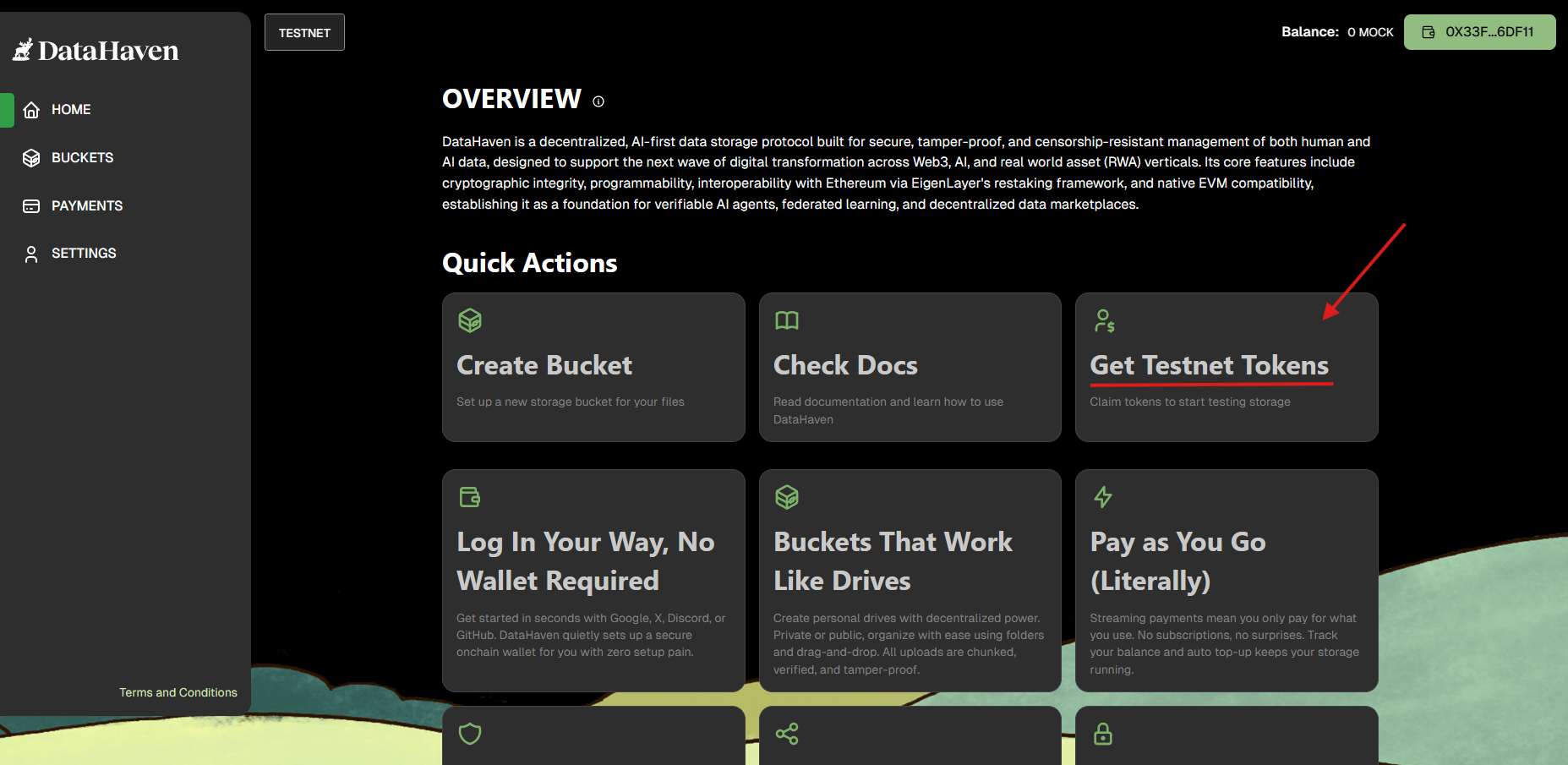Open the 0X33F...6DF11 wallet button
Screen dimensions: 1568x765
[x=1479, y=32]
